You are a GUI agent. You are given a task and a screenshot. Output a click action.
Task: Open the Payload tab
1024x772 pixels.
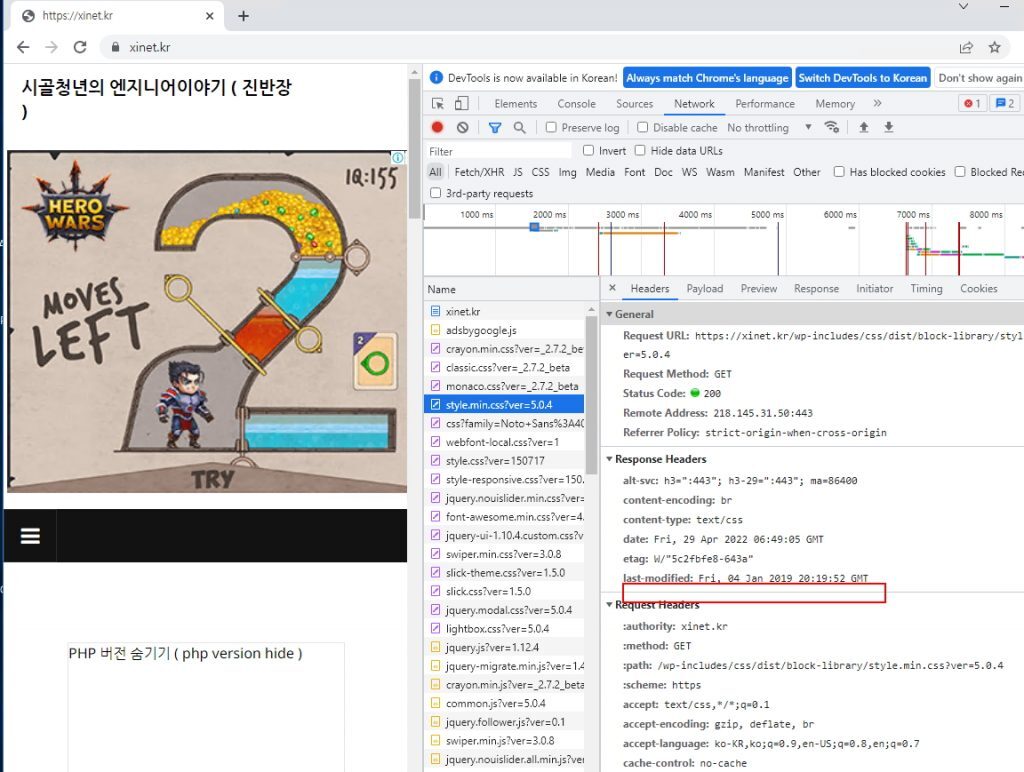click(705, 288)
